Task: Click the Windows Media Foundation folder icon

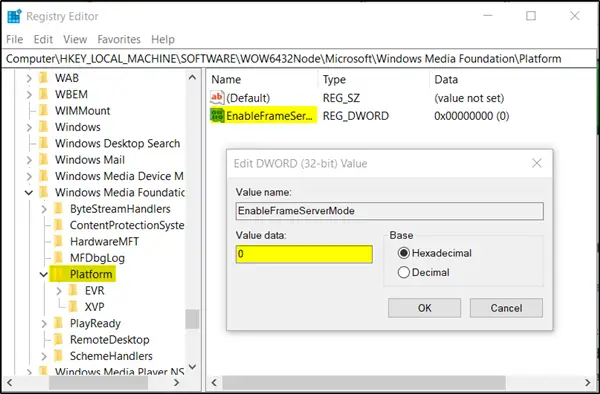Action: 44,192
